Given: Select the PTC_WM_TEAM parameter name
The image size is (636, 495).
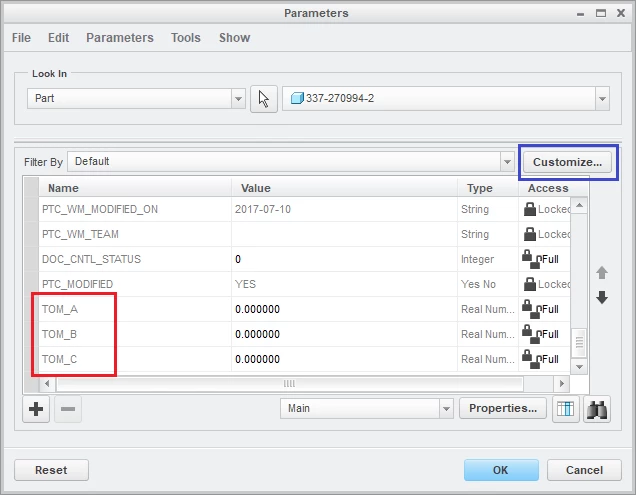Looking at the screenshot, I should 80,234.
